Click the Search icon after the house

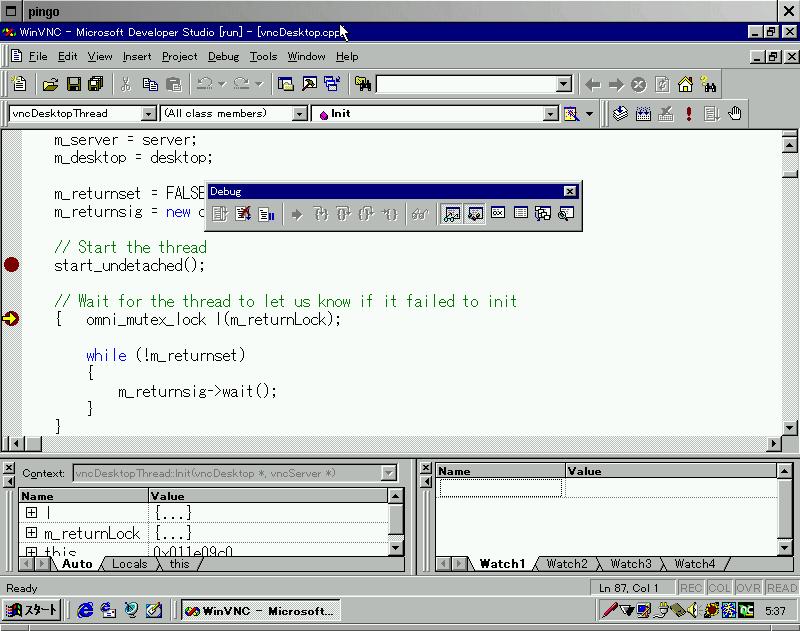click(708, 84)
